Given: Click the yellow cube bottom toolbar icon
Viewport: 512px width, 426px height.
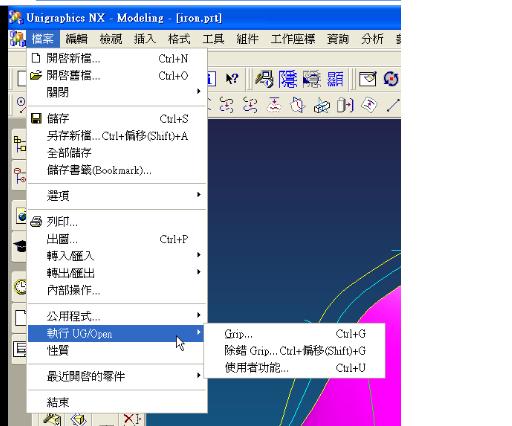Looking at the screenshot, I should click(79, 419).
